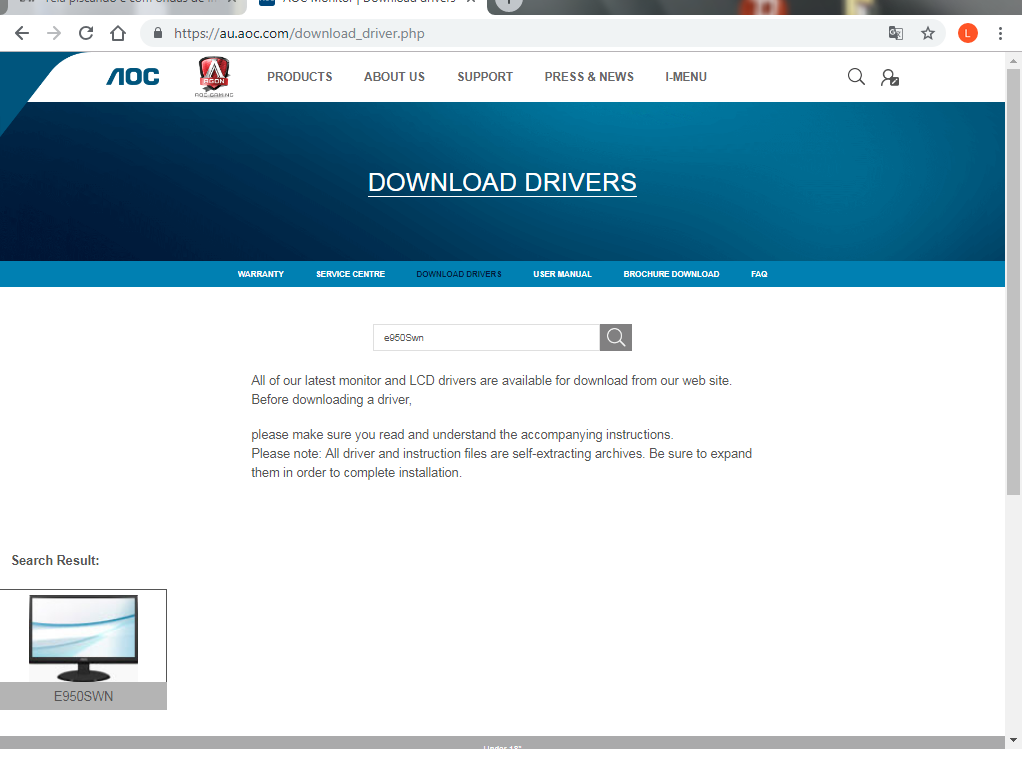
Task: Switch to the first background browser tab
Action: pyautogui.click(x=121, y=3)
